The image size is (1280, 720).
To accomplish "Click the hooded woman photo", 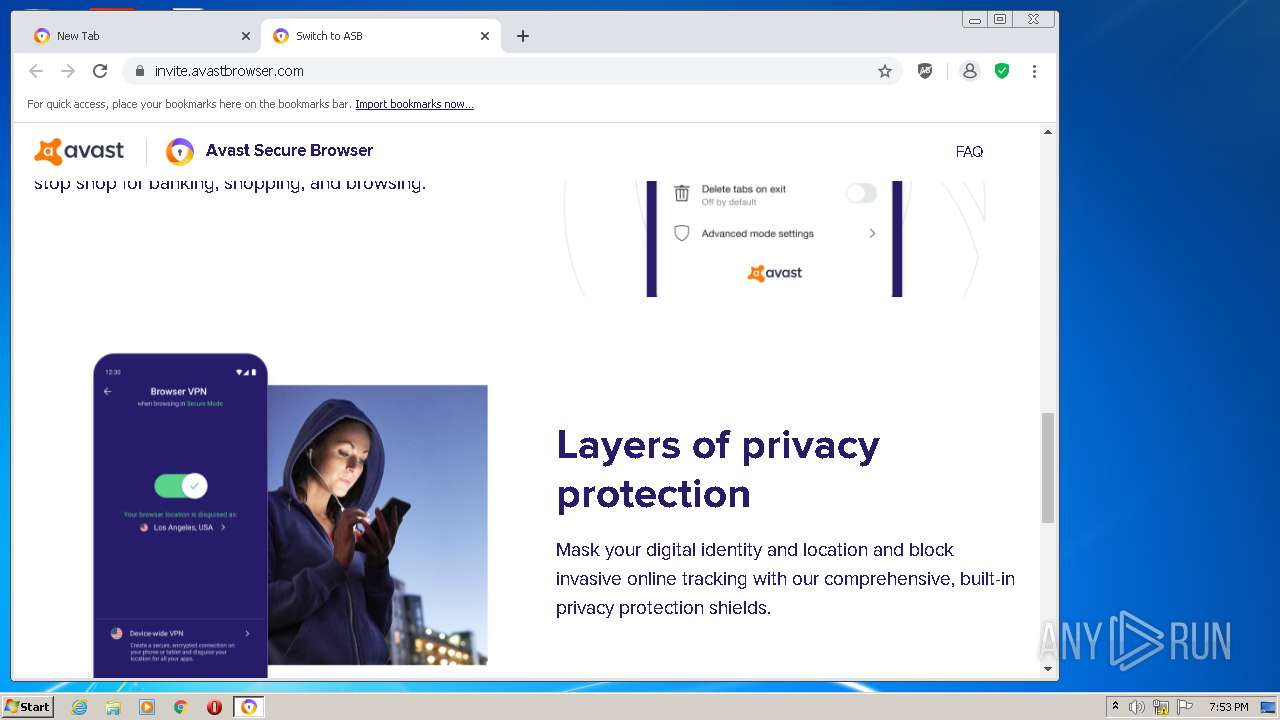I will click(377, 525).
